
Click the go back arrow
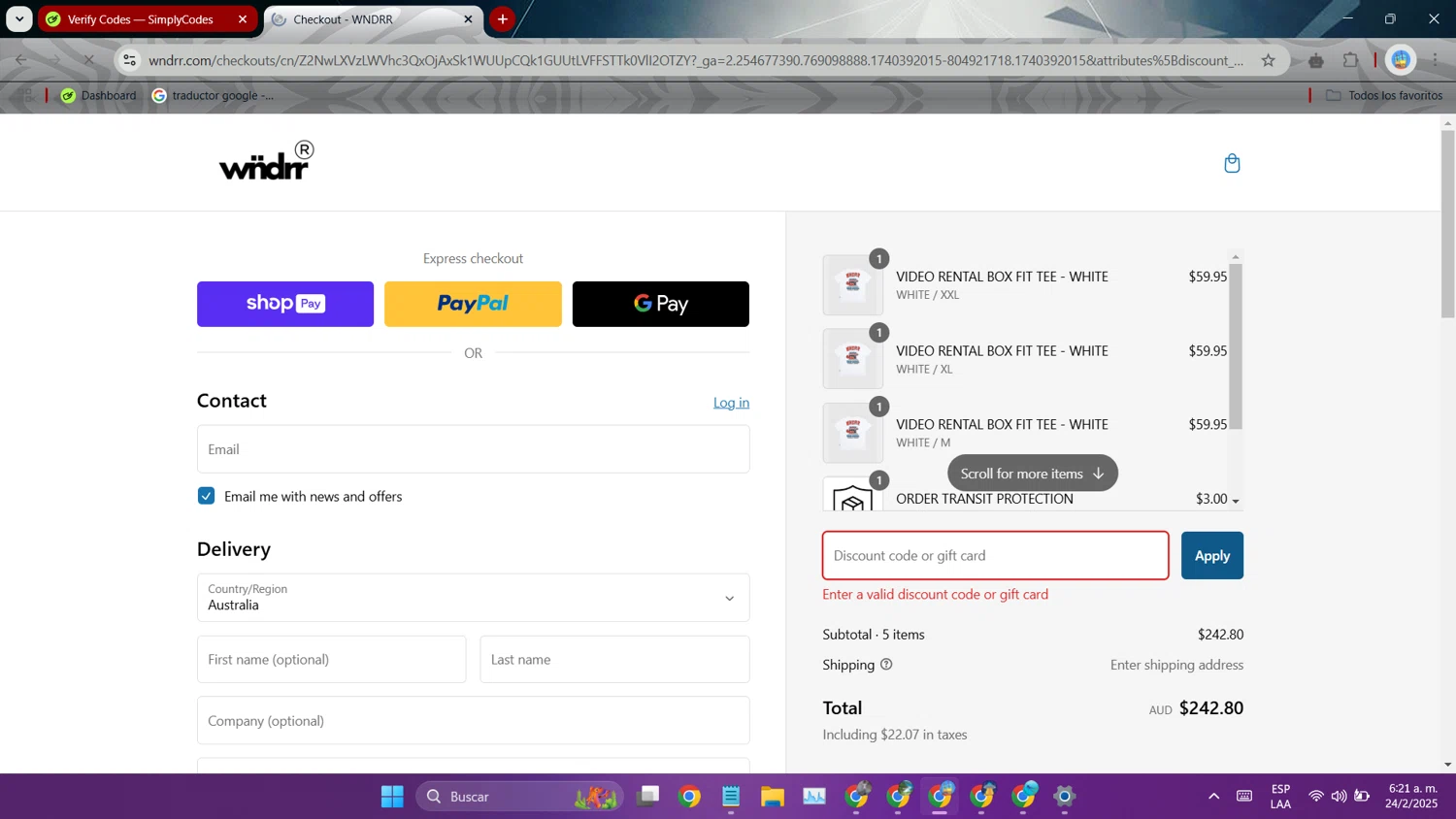point(21,60)
